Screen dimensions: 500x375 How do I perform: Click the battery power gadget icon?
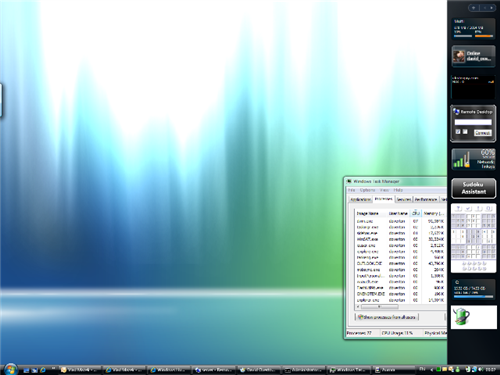[x=461, y=317]
